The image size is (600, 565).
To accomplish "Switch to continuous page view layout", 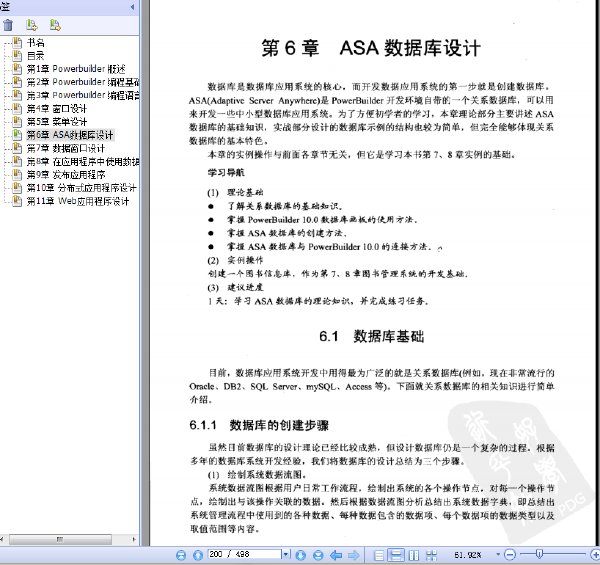I will tap(396, 555).
